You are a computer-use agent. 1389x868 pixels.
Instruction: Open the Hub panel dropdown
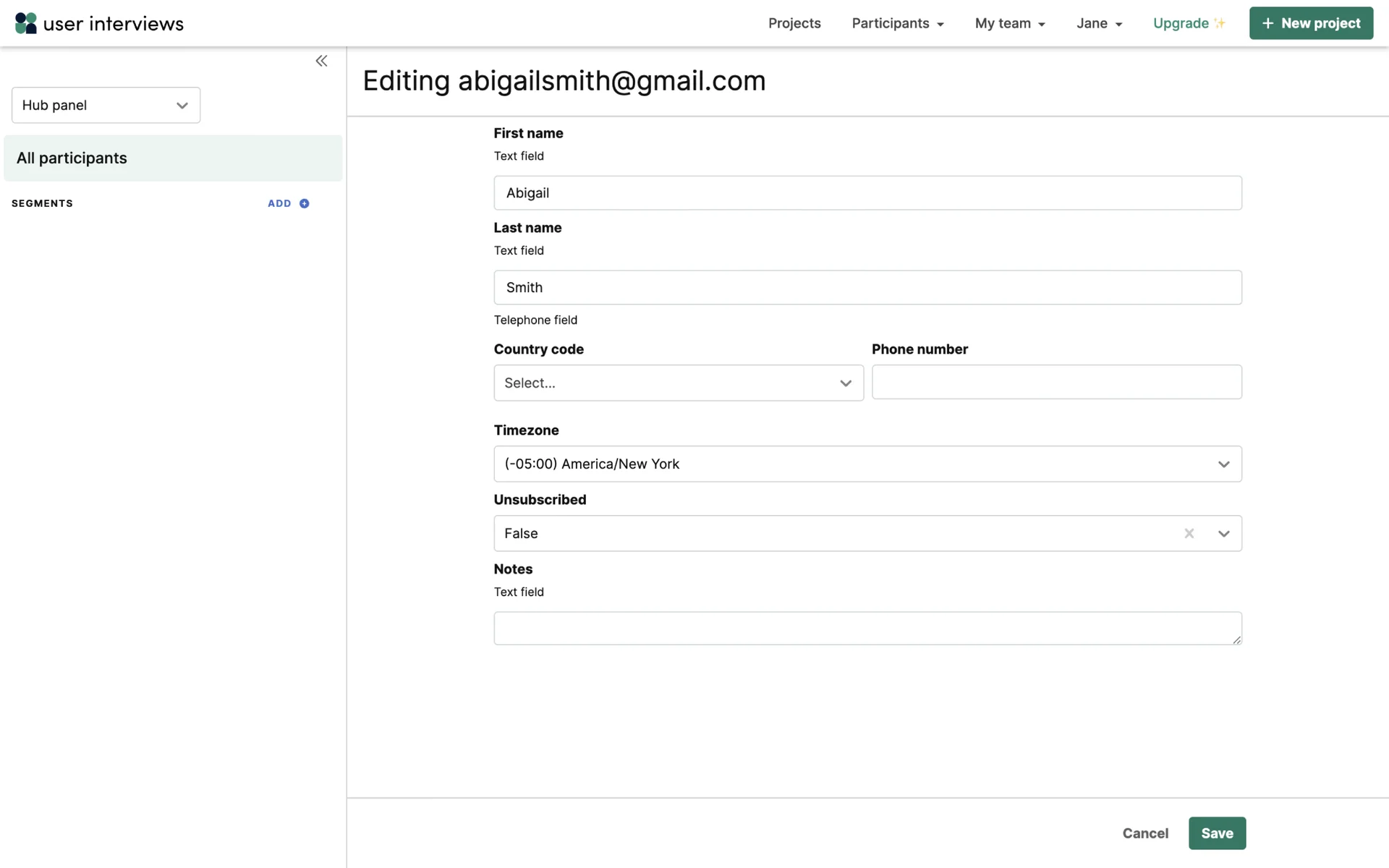coord(106,105)
